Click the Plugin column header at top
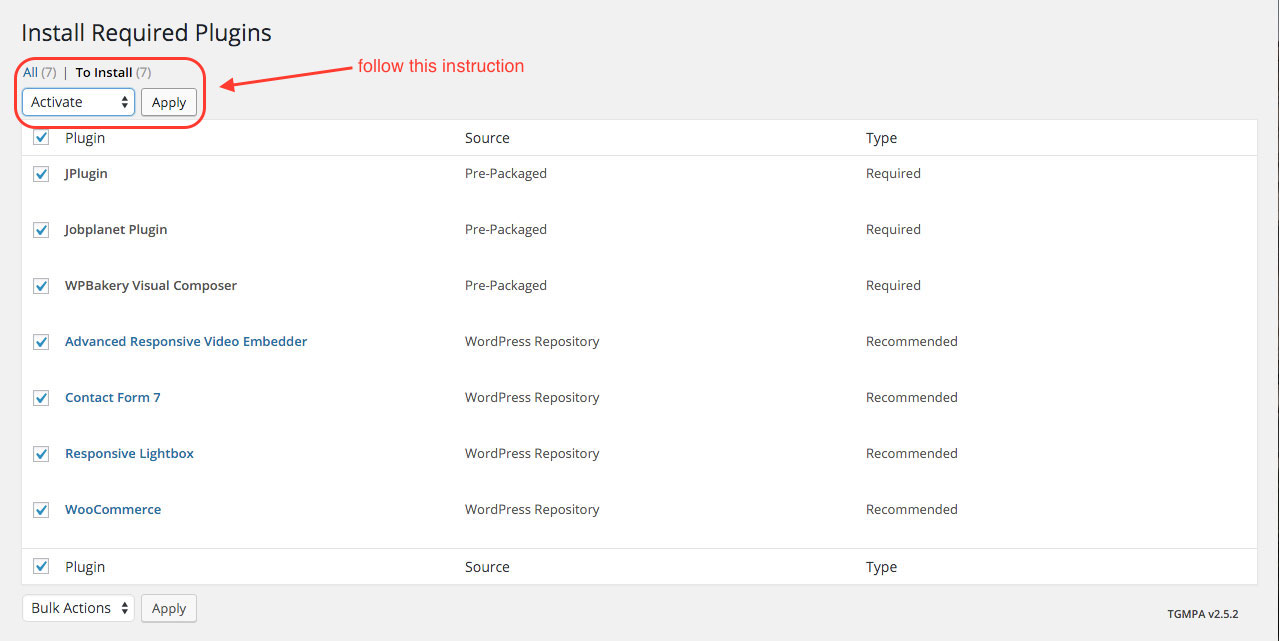1279x641 pixels. point(85,138)
